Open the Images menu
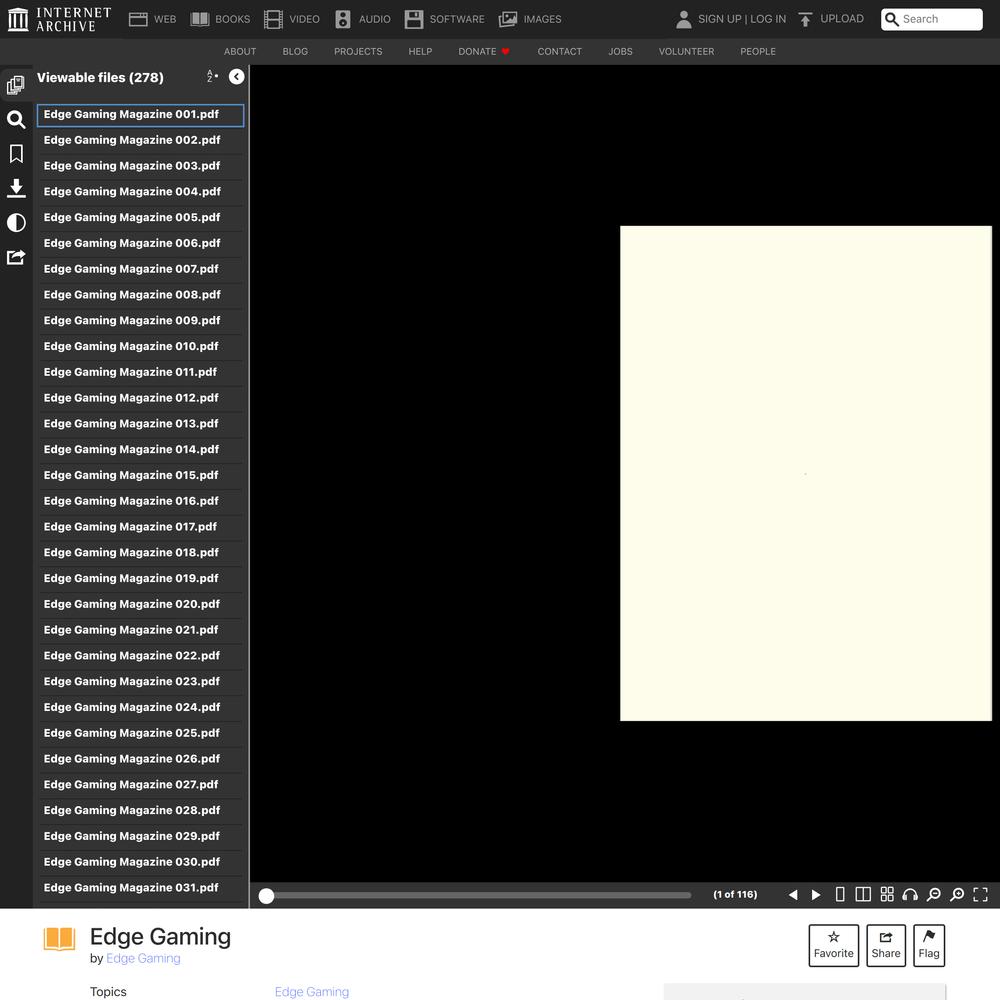Image resolution: width=1000 pixels, height=1000 pixels. click(530, 19)
